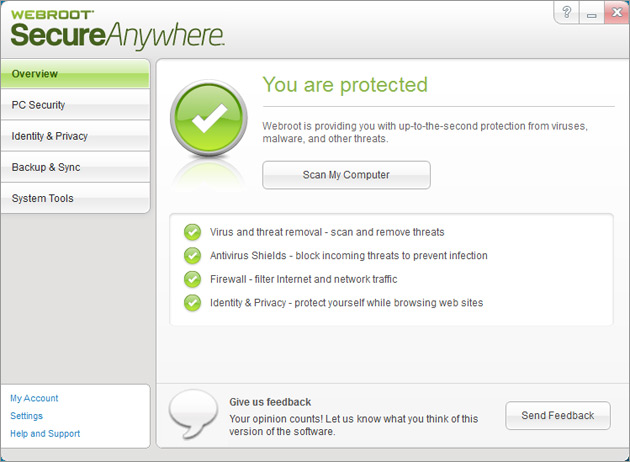Image resolution: width=630 pixels, height=462 pixels.
Task: Click the green check beside Identity & Privacy status
Action: [x=192, y=303]
